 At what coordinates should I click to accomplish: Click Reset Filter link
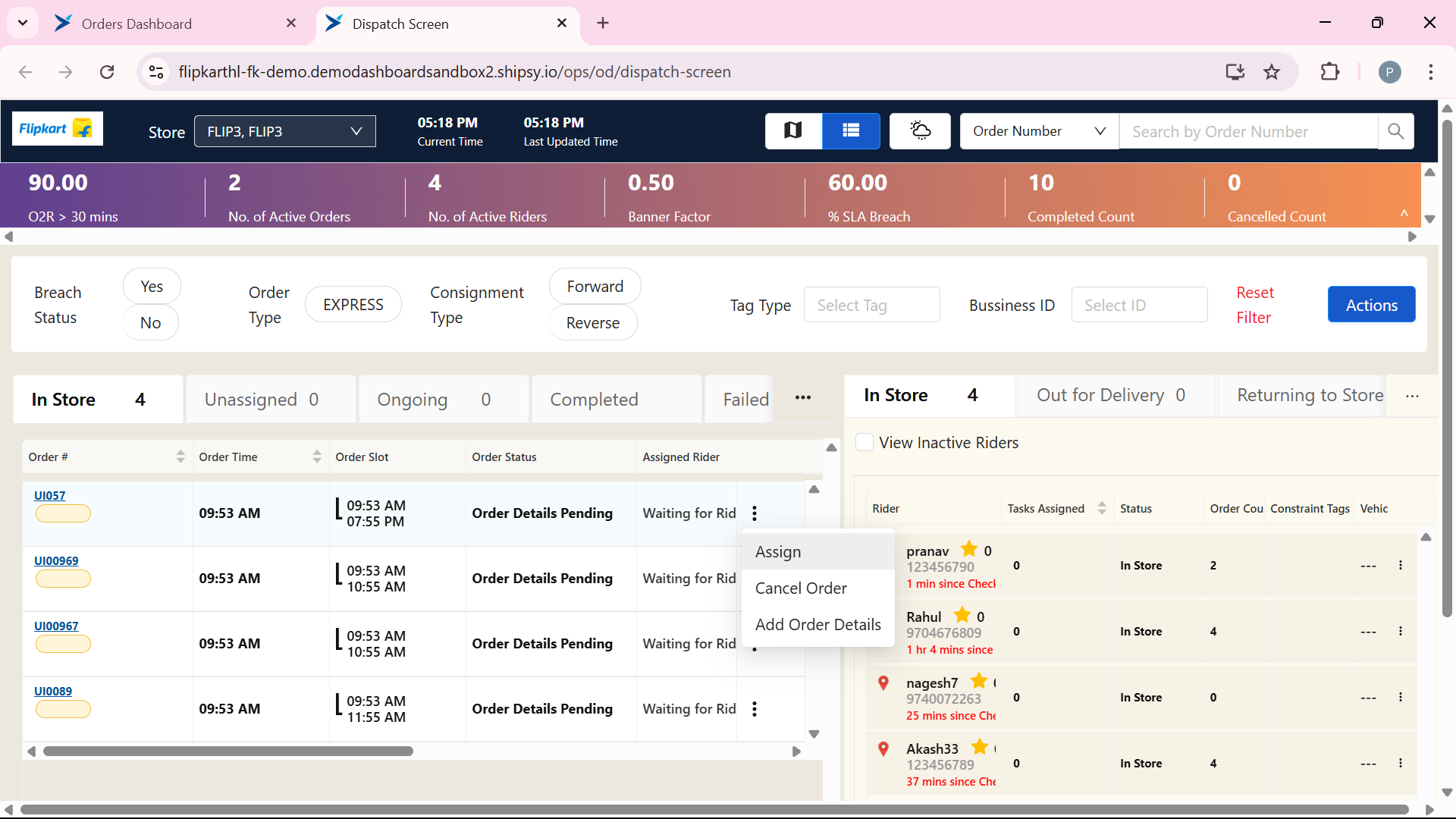tap(1255, 305)
